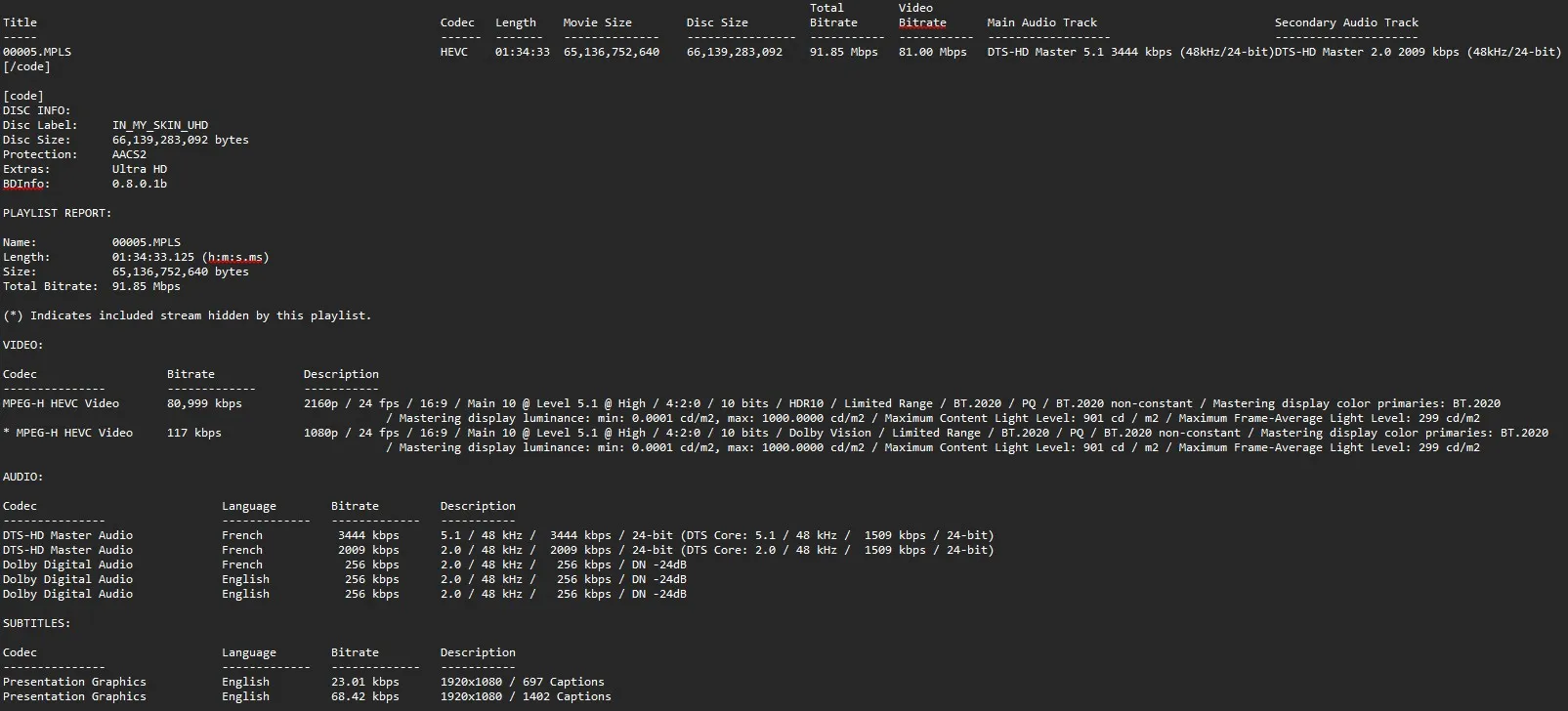
Task: Click the Movie Size column header
Action: point(597,22)
